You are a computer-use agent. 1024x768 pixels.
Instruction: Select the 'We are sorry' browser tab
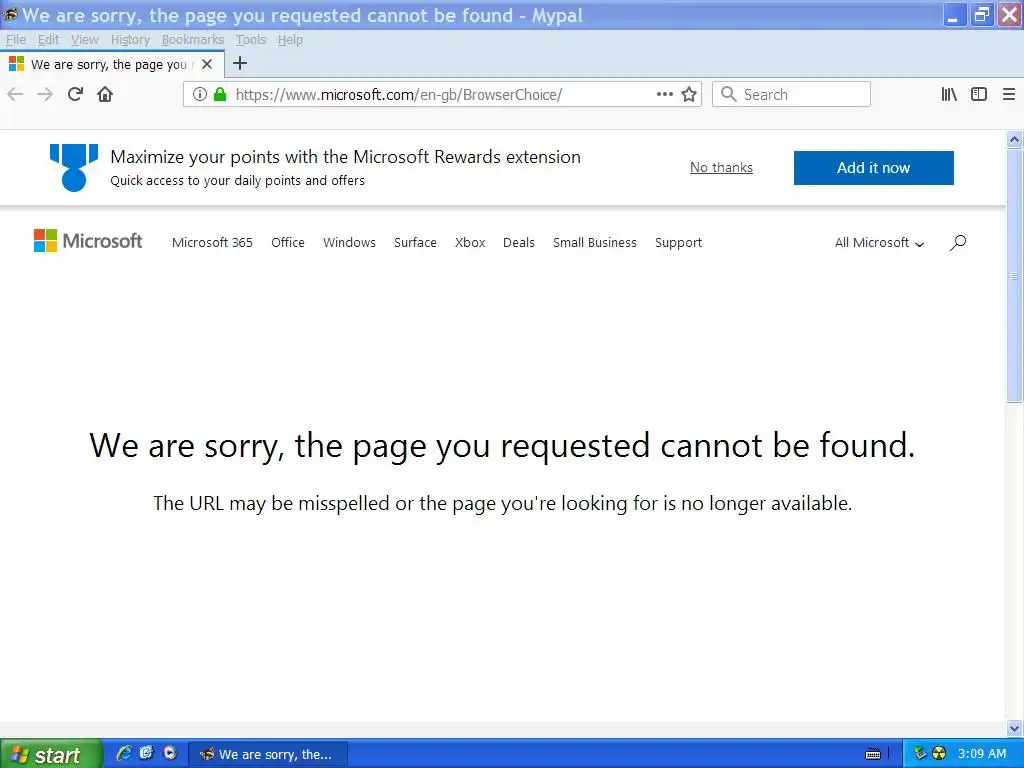(x=112, y=64)
